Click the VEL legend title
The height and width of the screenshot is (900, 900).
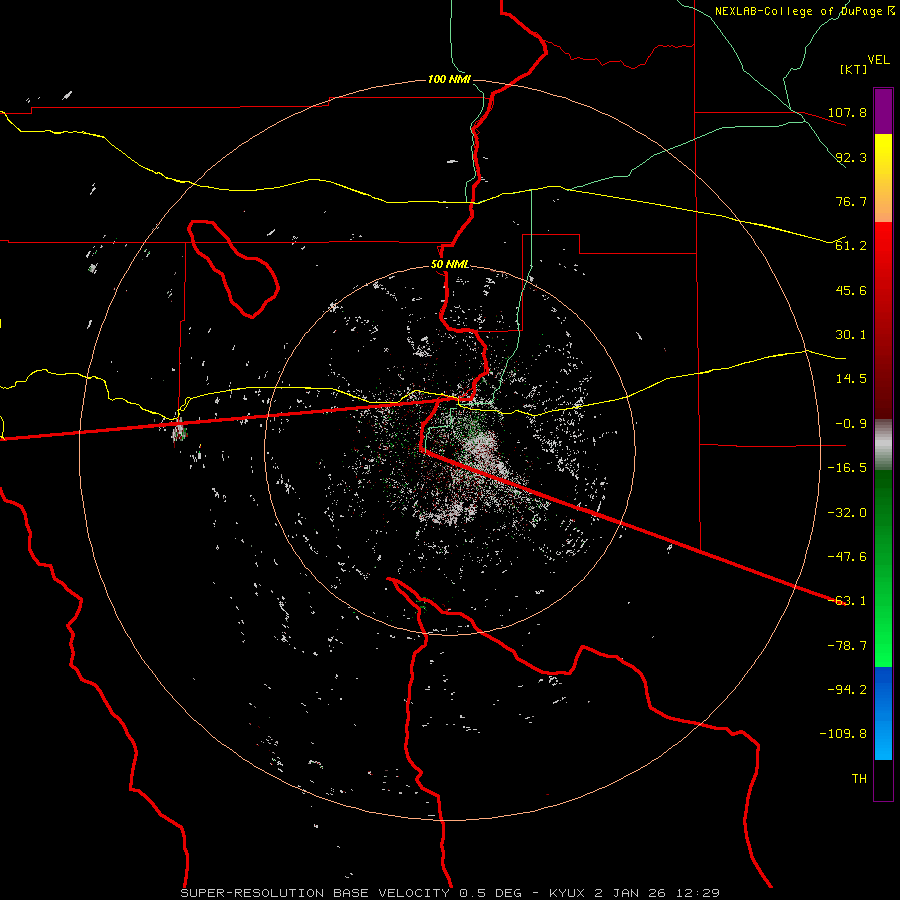[878, 60]
